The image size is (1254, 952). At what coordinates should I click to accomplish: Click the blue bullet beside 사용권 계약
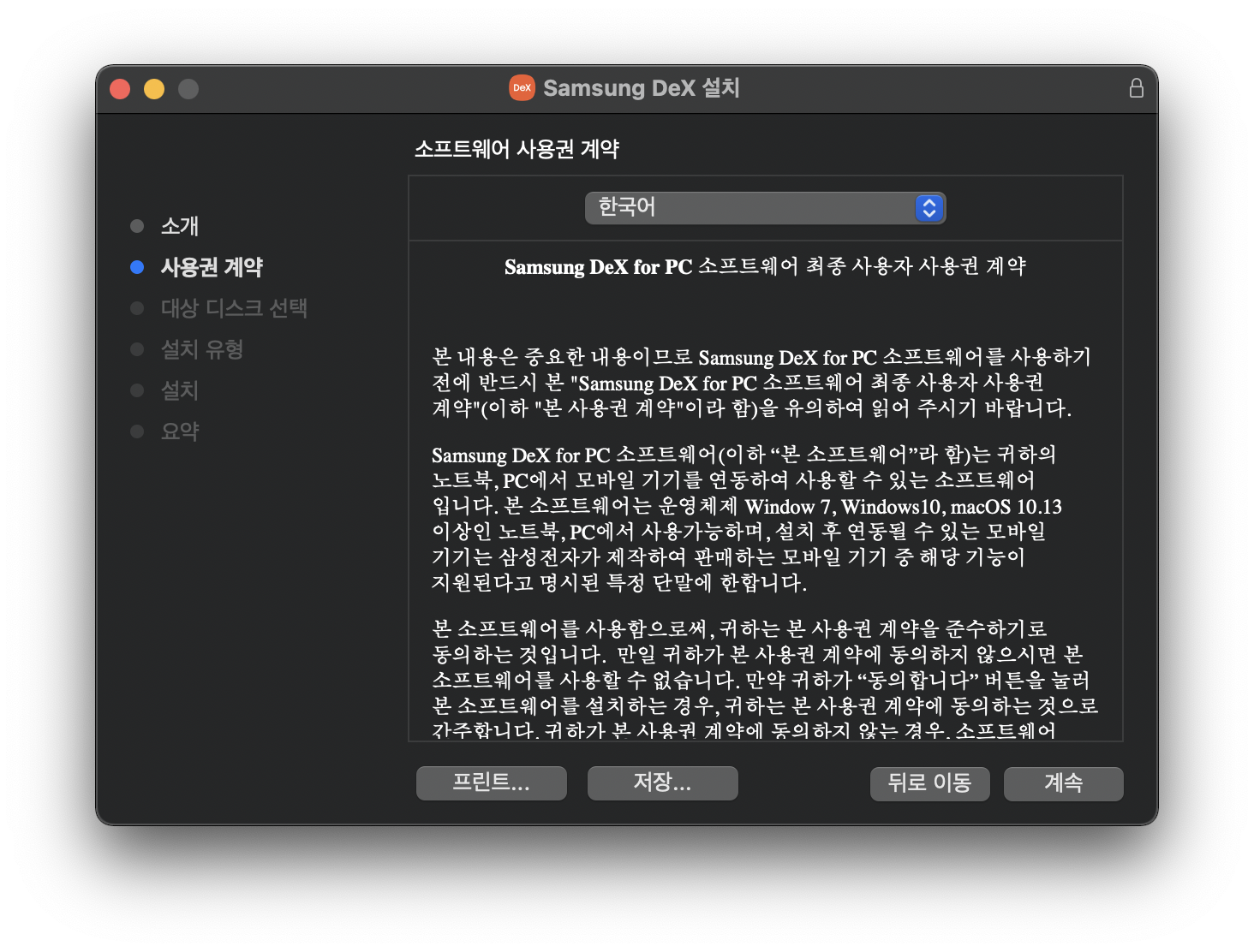tap(137, 267)
